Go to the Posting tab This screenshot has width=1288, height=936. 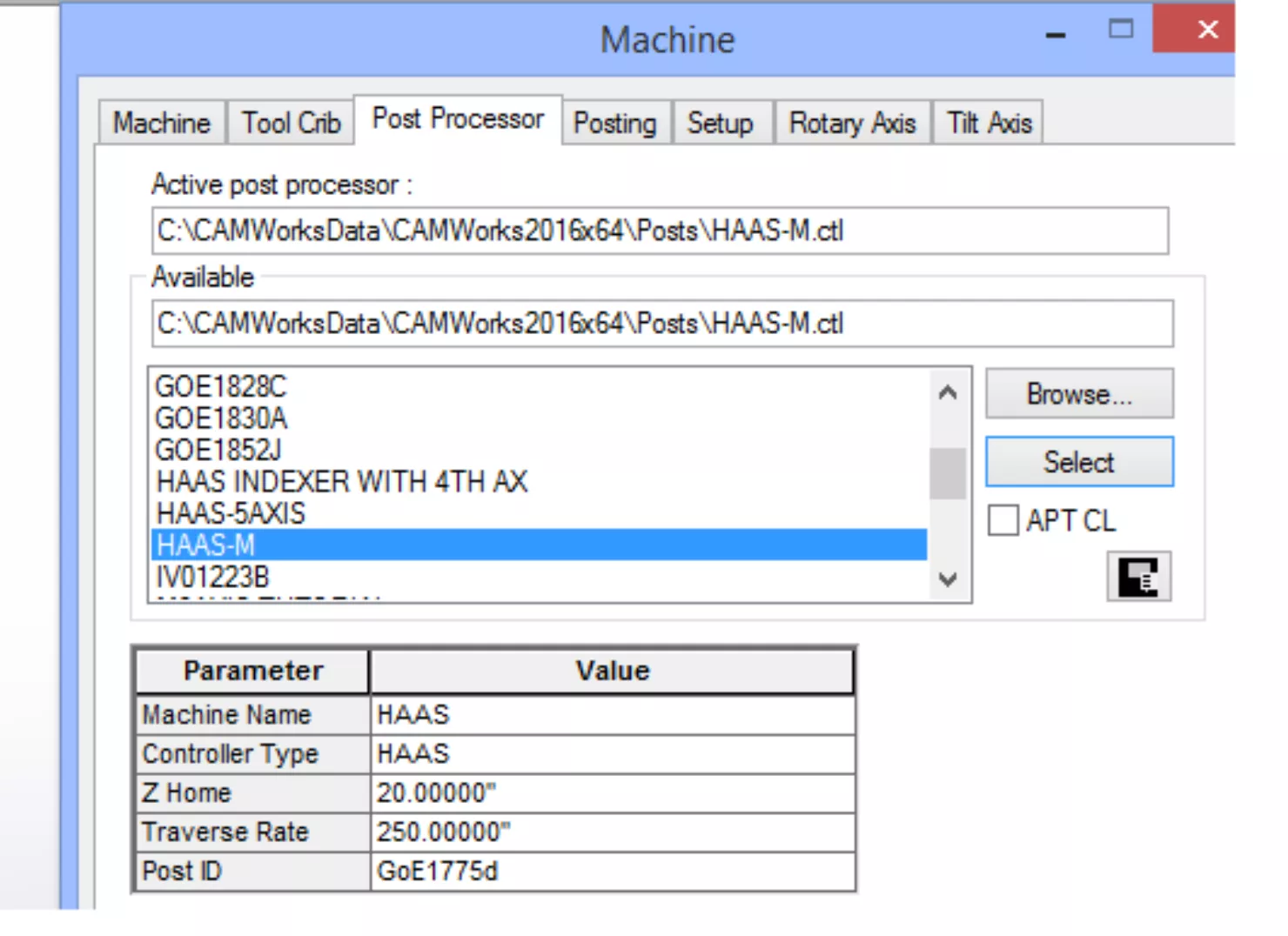[615, 123]
